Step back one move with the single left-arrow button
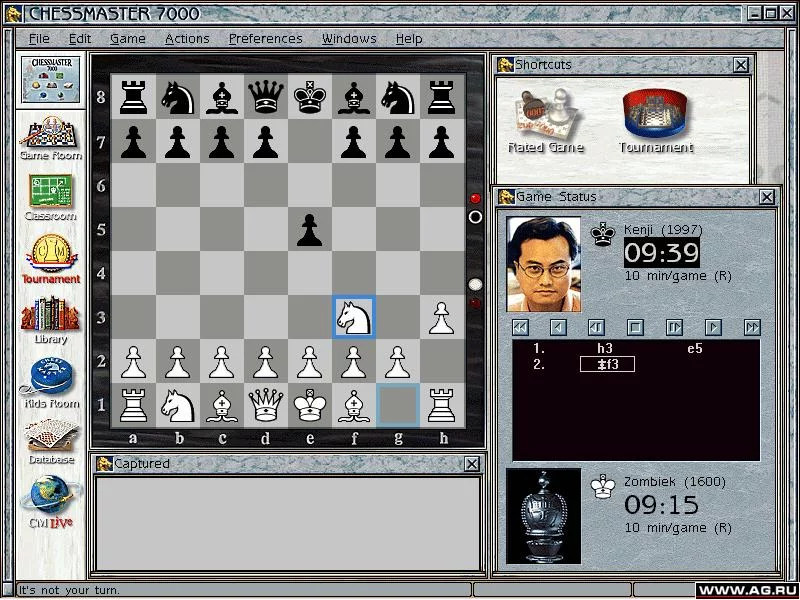Image resolution: width=800 pixels, height=600 pixels. click(x=558, y=327)
